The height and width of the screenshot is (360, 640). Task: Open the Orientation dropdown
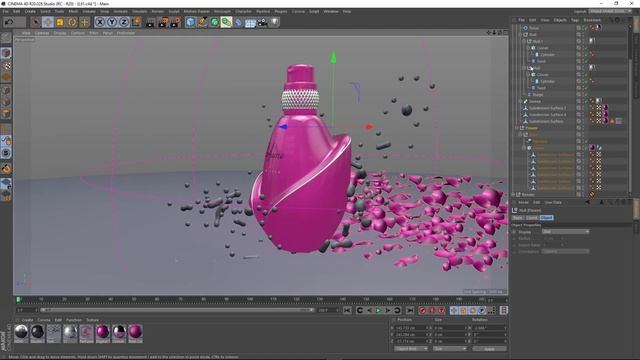[565, 251]
